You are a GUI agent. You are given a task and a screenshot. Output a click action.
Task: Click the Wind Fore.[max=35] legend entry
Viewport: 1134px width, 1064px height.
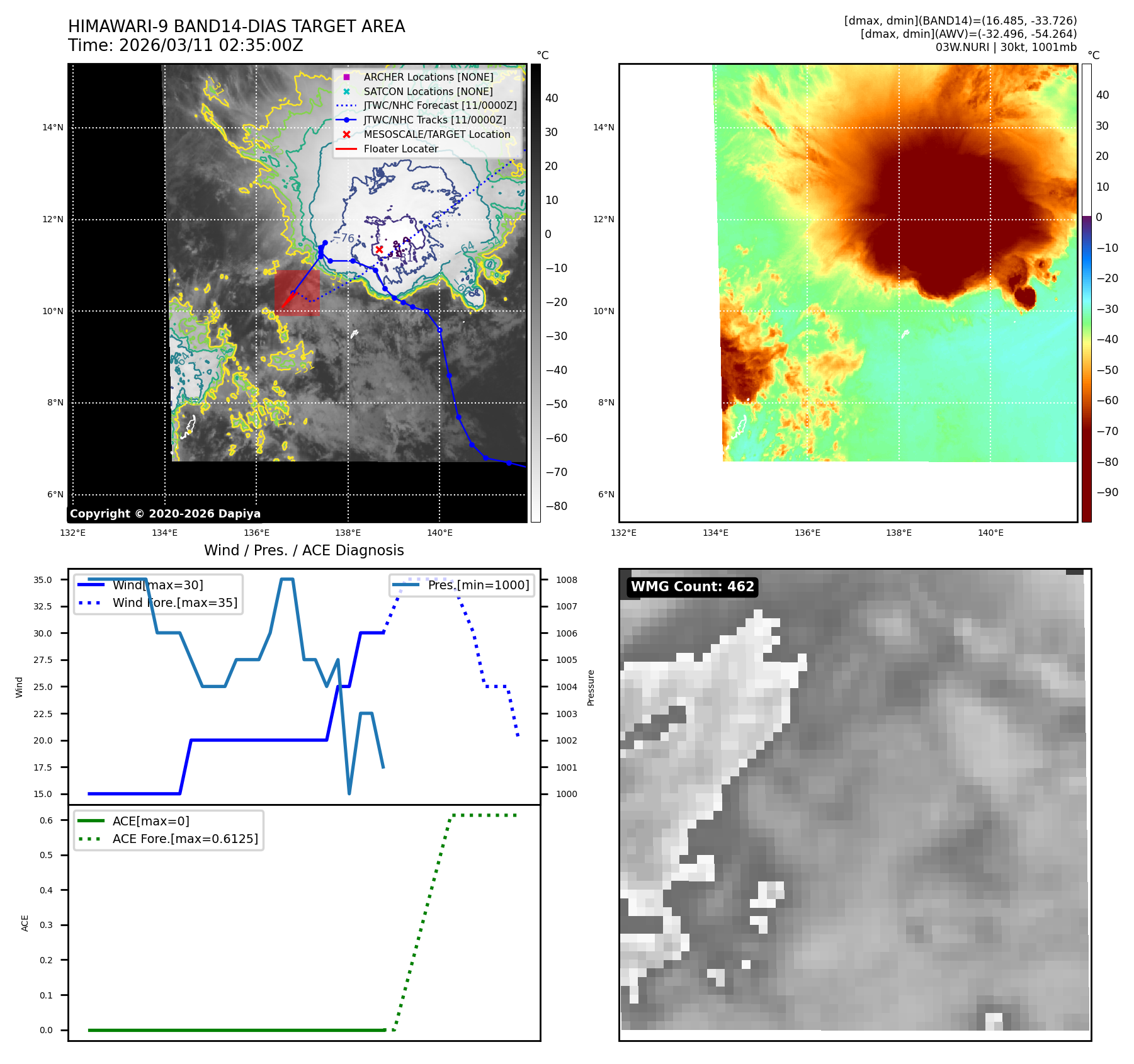174,603
